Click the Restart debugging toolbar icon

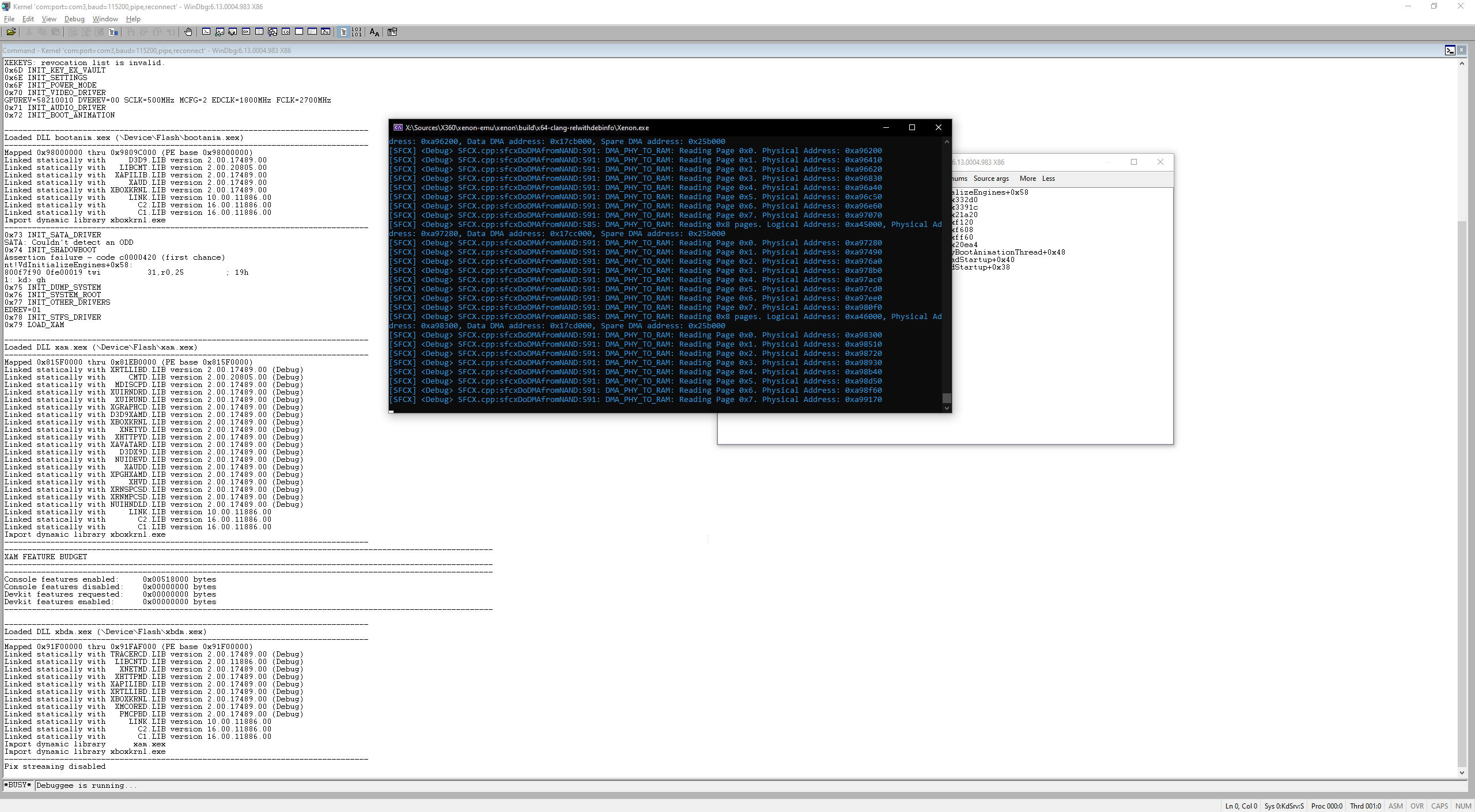pos(86,32)
